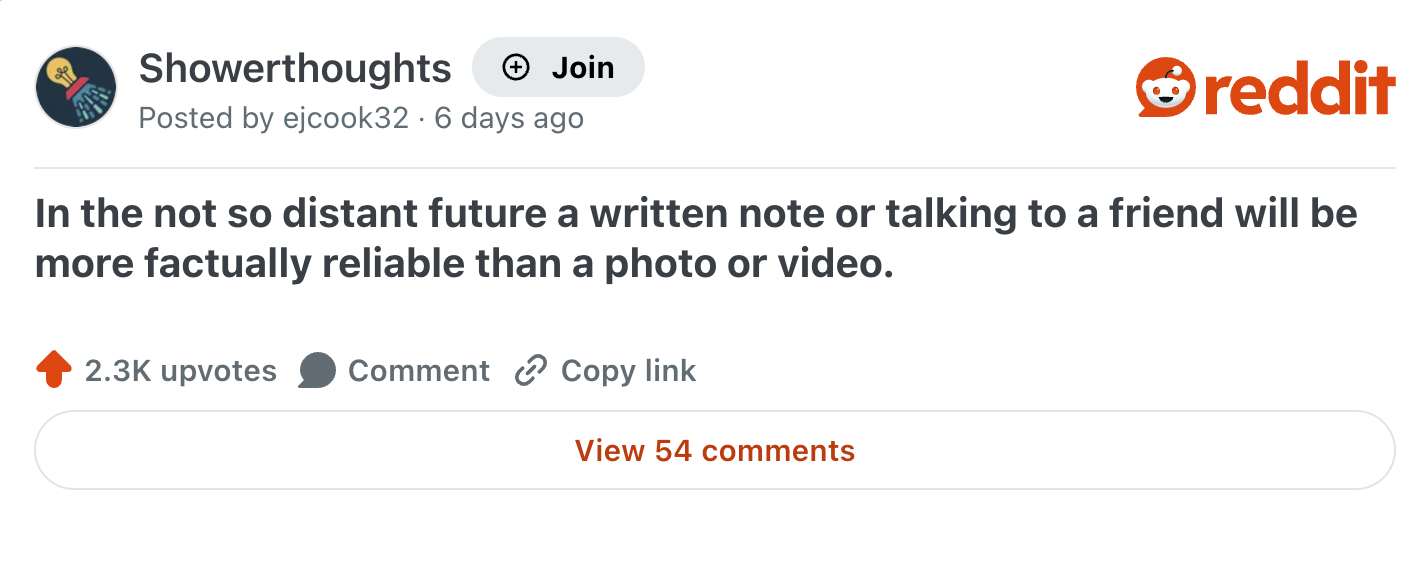Click the '6 days ago' timestamp
The image size is (1422, 584).
(508, 118)
